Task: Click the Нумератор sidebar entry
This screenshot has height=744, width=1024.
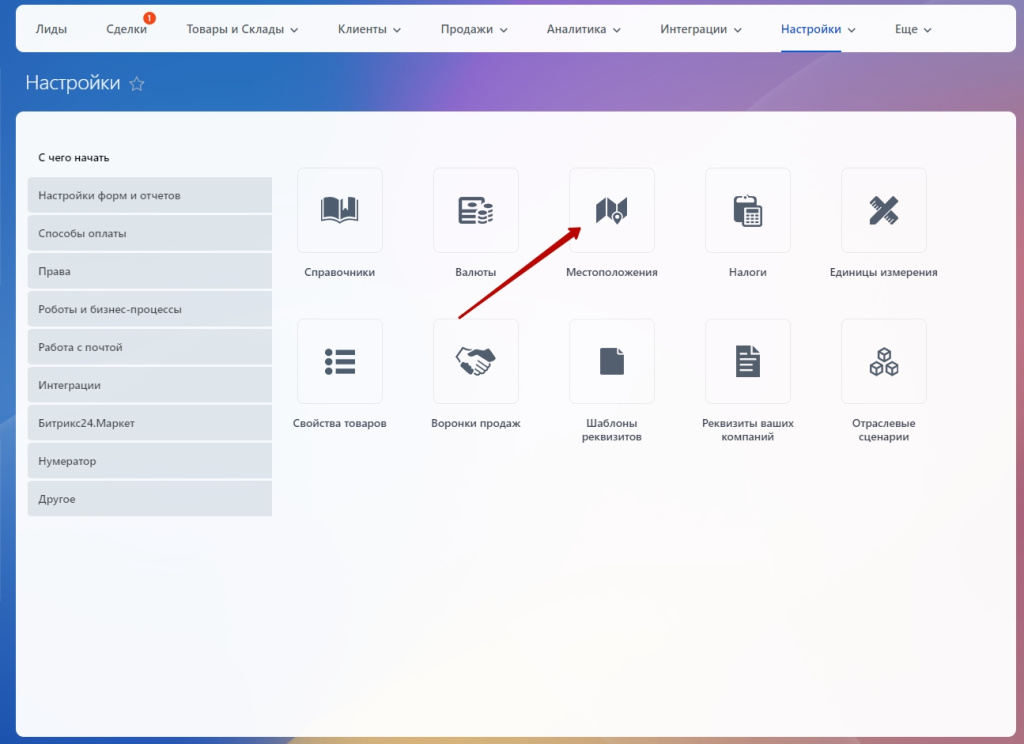Action: pos(150,461)
